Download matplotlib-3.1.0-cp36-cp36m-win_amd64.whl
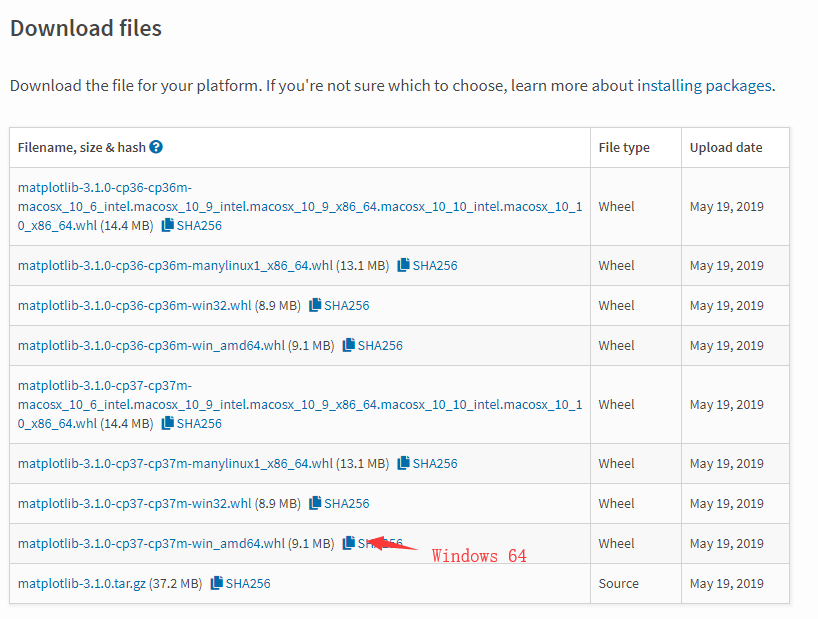The width and height of the screenshot is (818, 619). pos(151,345)
